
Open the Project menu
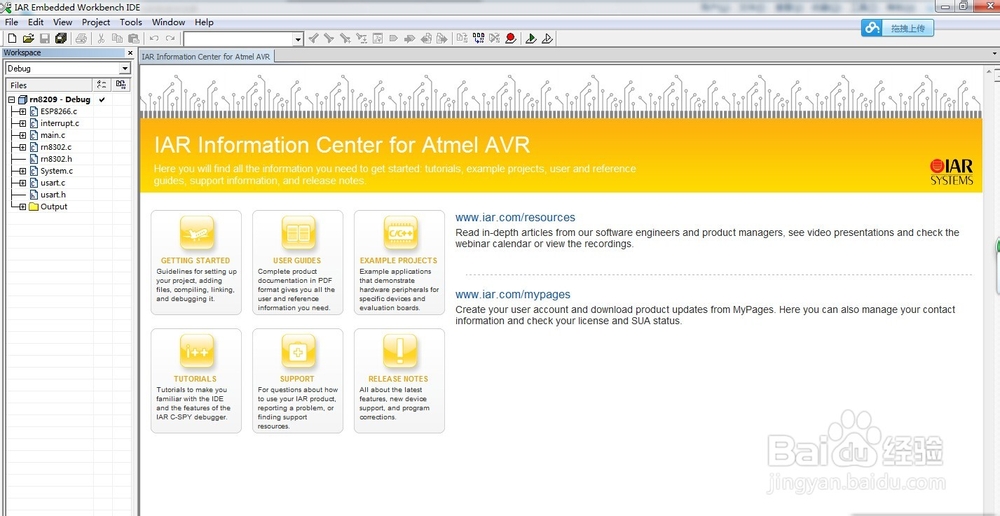click(x=96, y=22)
